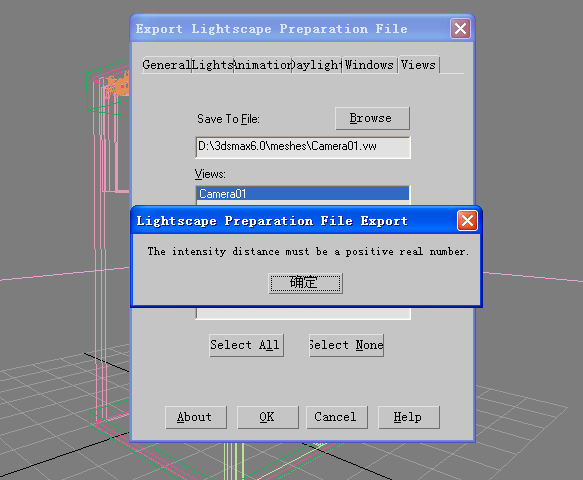Go to the Windows tab

click(369, 65)
